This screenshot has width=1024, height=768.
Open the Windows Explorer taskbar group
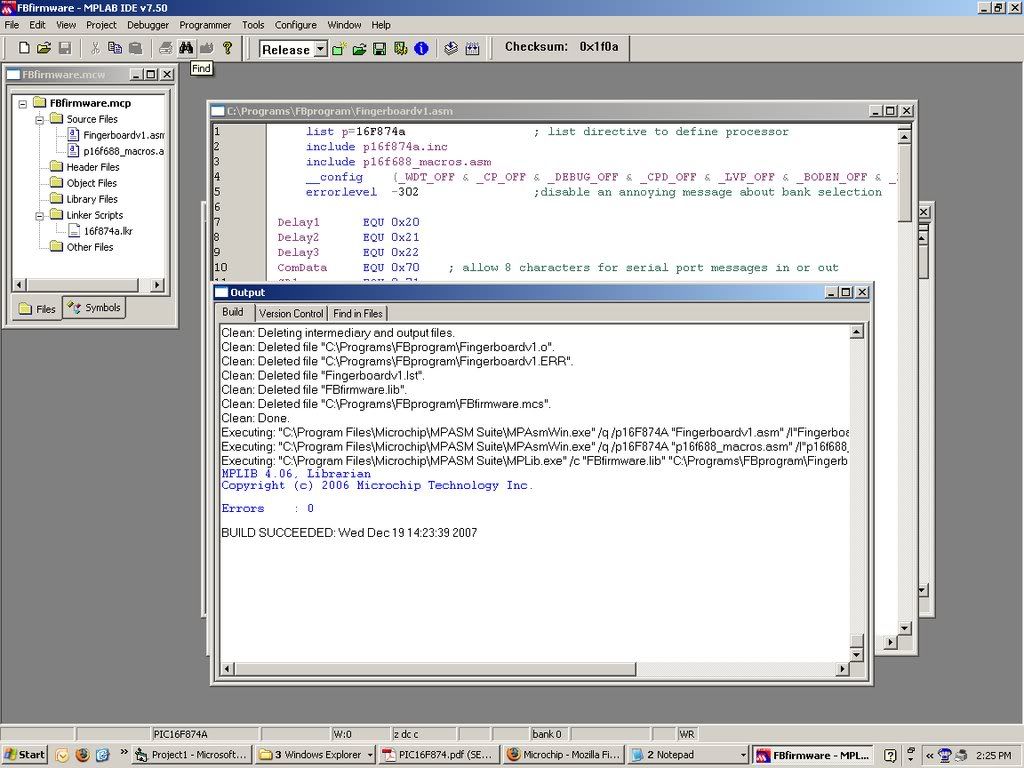315,755
